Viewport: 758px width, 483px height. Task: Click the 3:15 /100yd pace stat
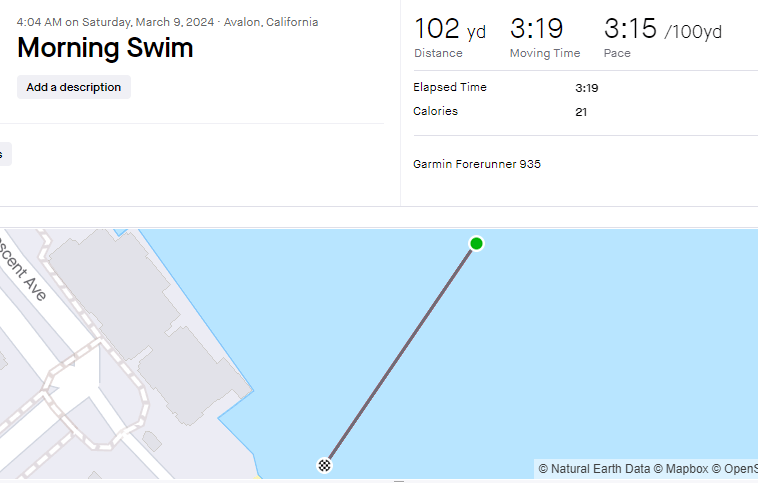pos(662,30)
